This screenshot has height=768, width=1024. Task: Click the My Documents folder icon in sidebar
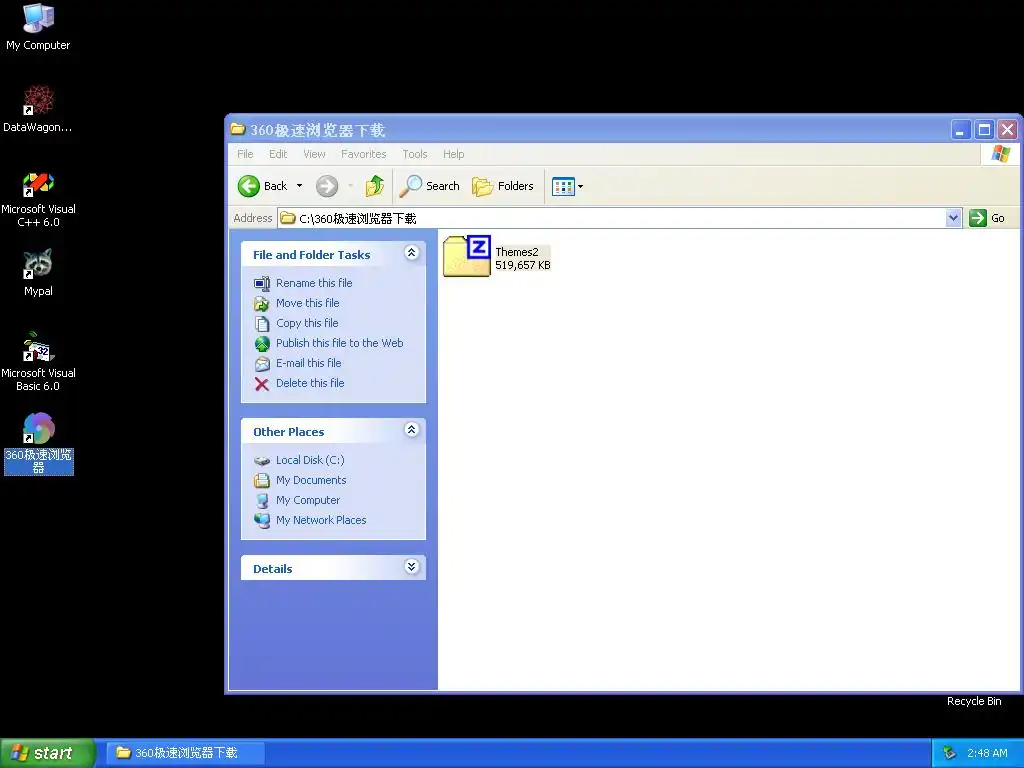click(262, 481)
